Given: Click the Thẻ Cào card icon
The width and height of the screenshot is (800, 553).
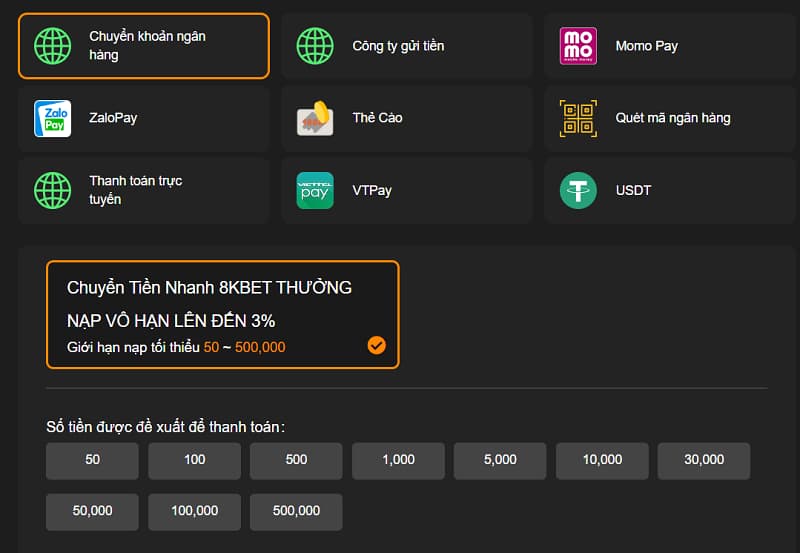Looking at the screenshot, I should coord(315,118).
